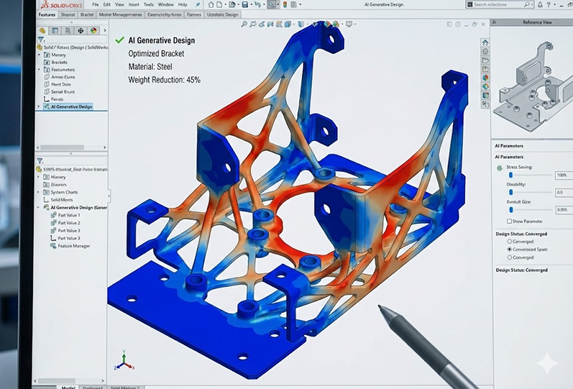573x389 pixels.
Task: Collapse the lower AI Generative Design node
Action: point(39,207)
